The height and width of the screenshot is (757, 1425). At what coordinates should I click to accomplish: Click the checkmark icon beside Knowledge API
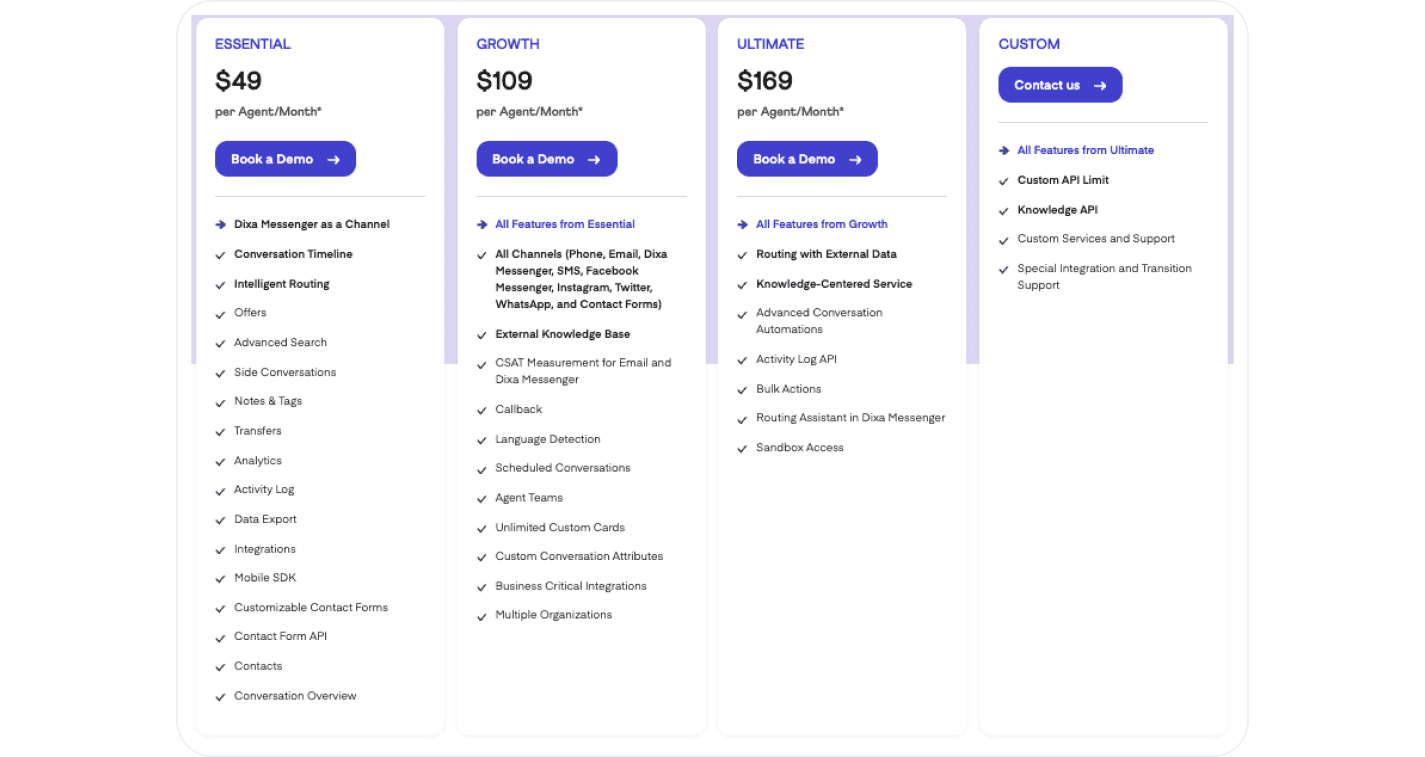tap(1004, 211)
